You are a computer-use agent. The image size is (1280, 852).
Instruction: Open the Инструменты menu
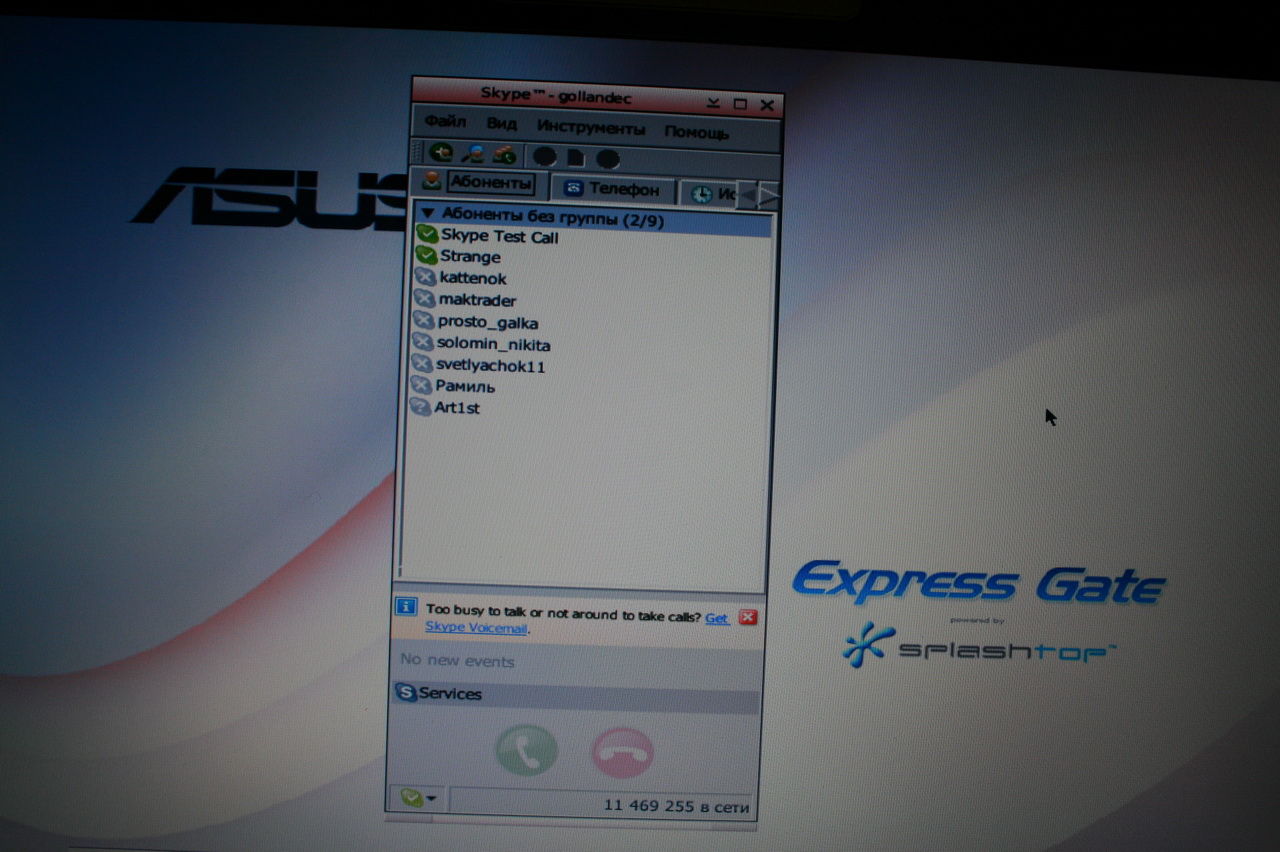click(591, 128)
